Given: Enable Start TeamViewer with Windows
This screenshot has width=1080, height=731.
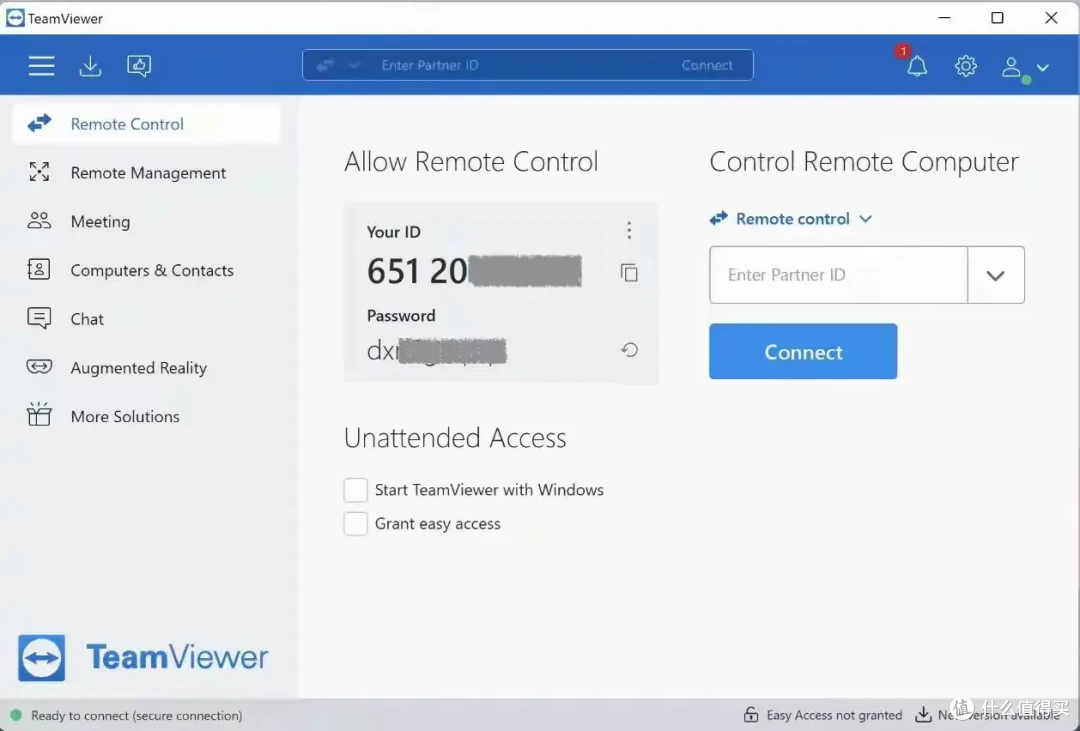Looking at the screenshot, I should click(355, 491).
